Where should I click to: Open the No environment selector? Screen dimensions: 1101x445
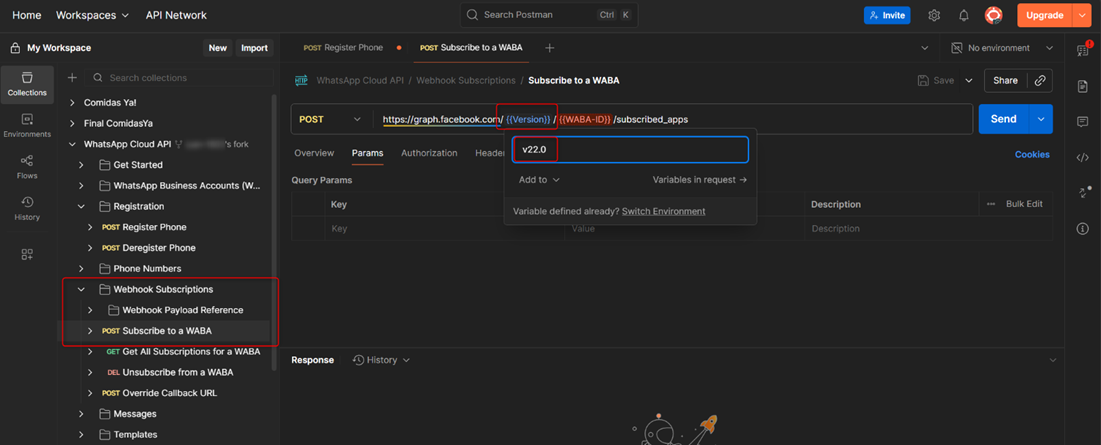tap(1002, 48)
